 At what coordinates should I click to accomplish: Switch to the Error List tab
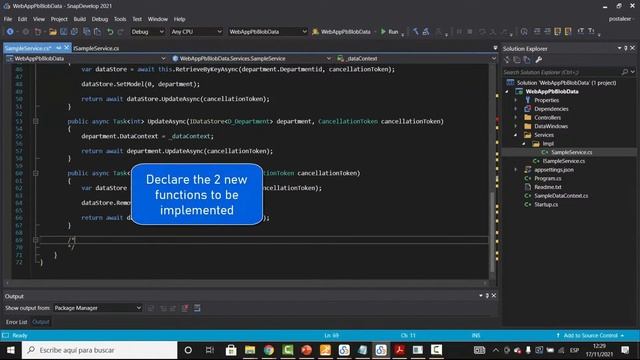16,322
